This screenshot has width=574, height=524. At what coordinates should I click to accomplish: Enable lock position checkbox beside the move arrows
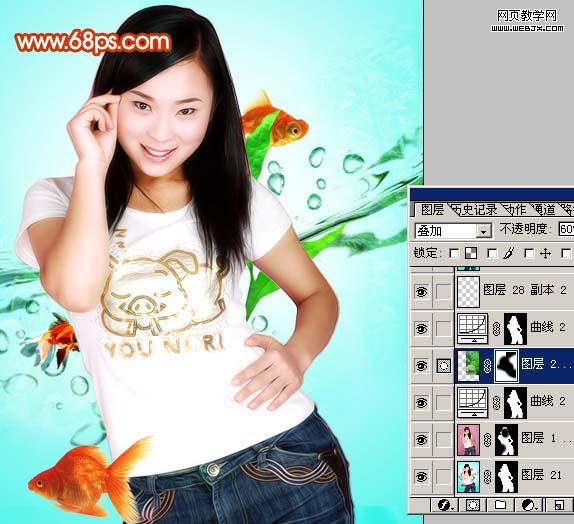(x=529, y=253)
